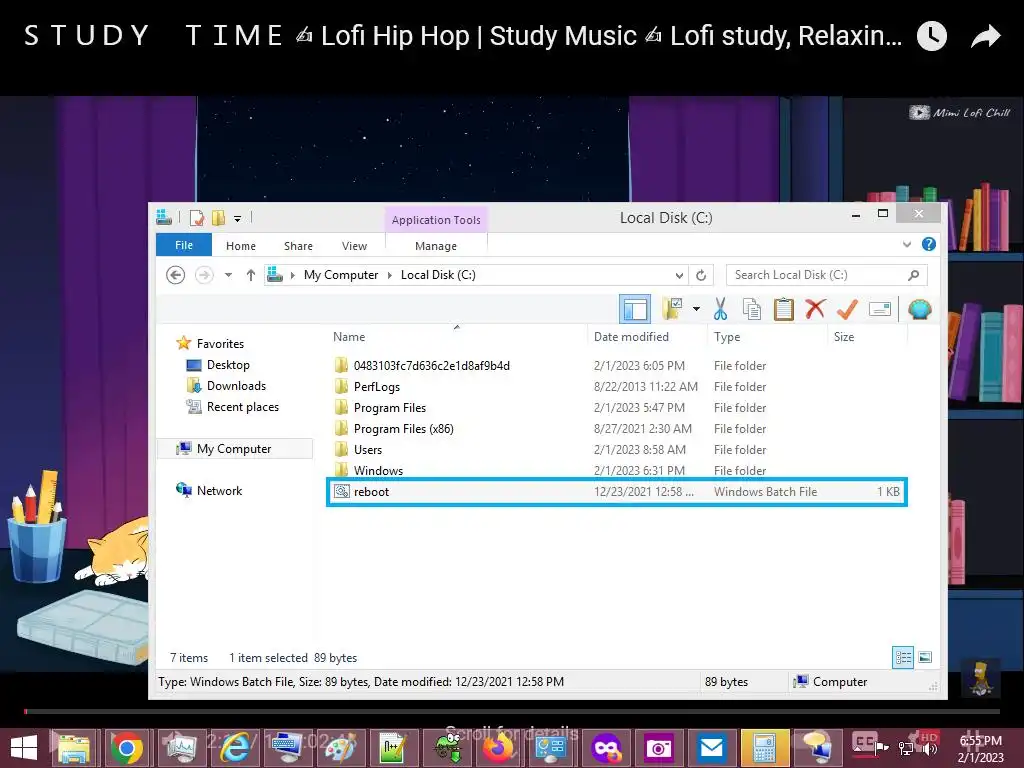The height and width of the screenshot is (768, 1024).
Task: Click the Copy toolbar icon
Action: 752,309
